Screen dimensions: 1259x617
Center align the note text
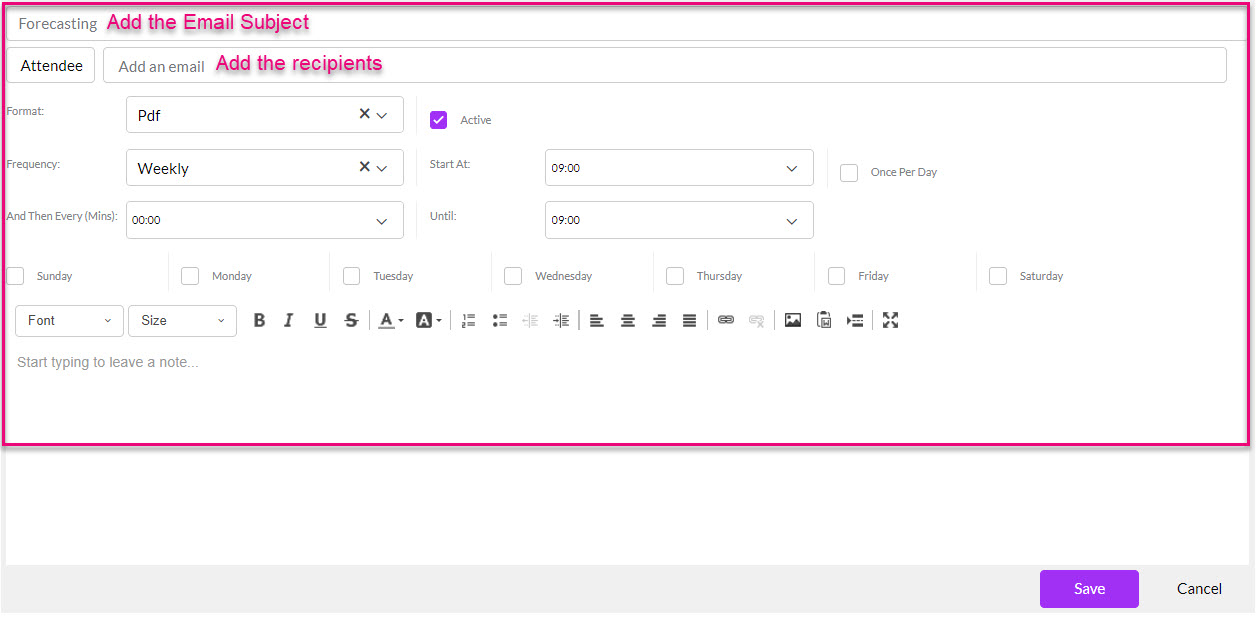pos(628,320)
